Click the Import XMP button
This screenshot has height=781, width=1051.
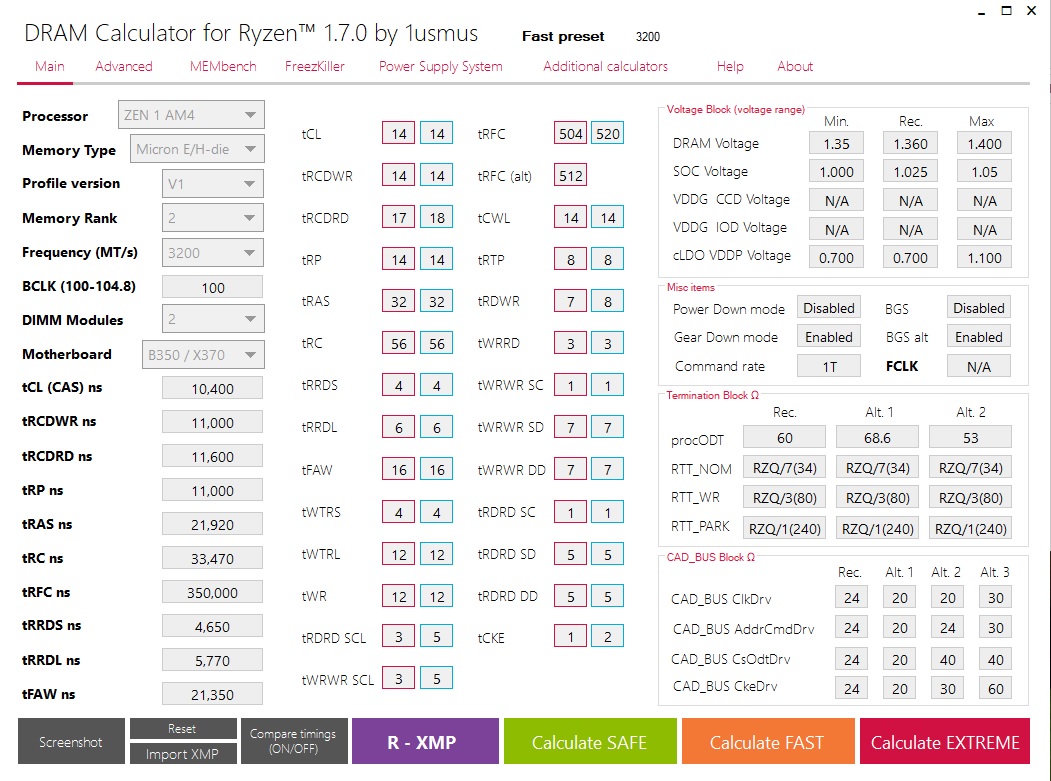point(183,754)
